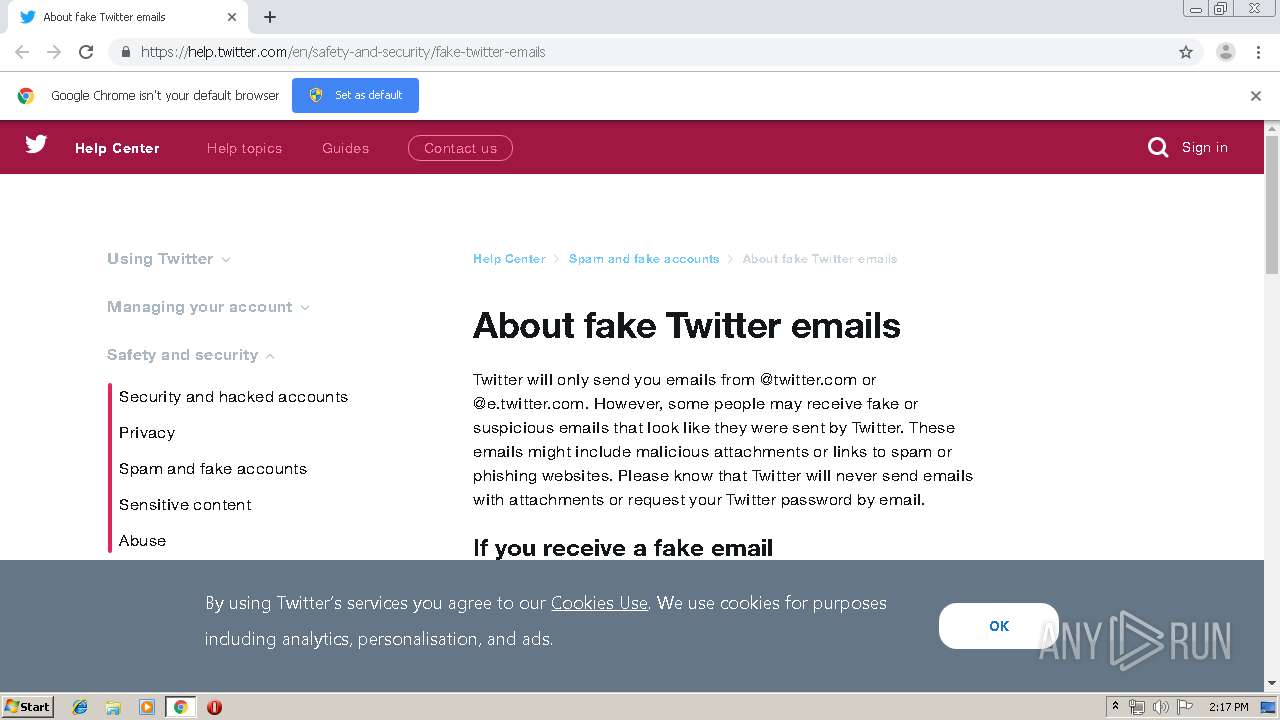Click the Twitter bird logo in header
1280x720 pixels.
(x=36, y=145)
